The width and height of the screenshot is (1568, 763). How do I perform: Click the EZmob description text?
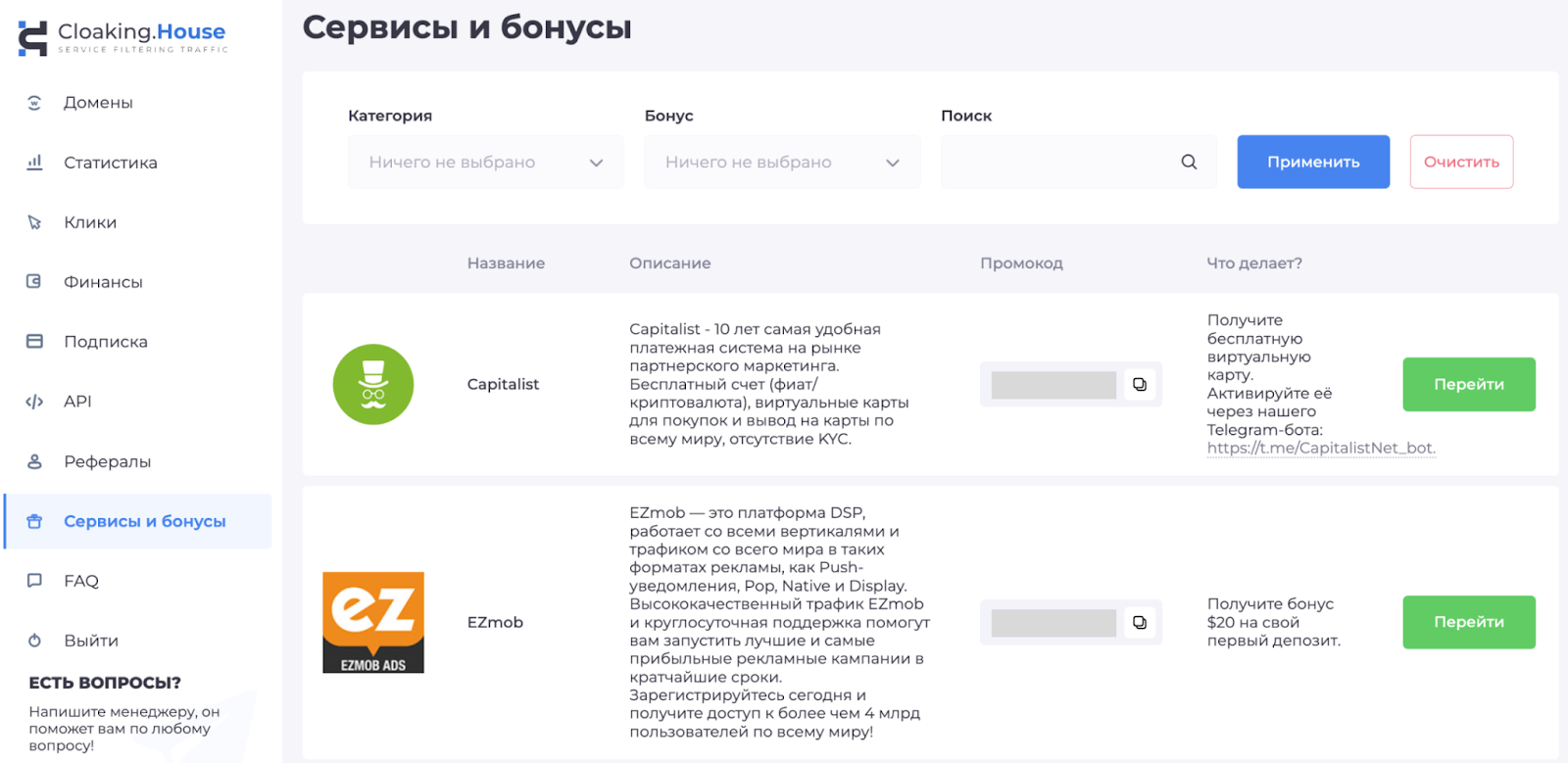780,622
